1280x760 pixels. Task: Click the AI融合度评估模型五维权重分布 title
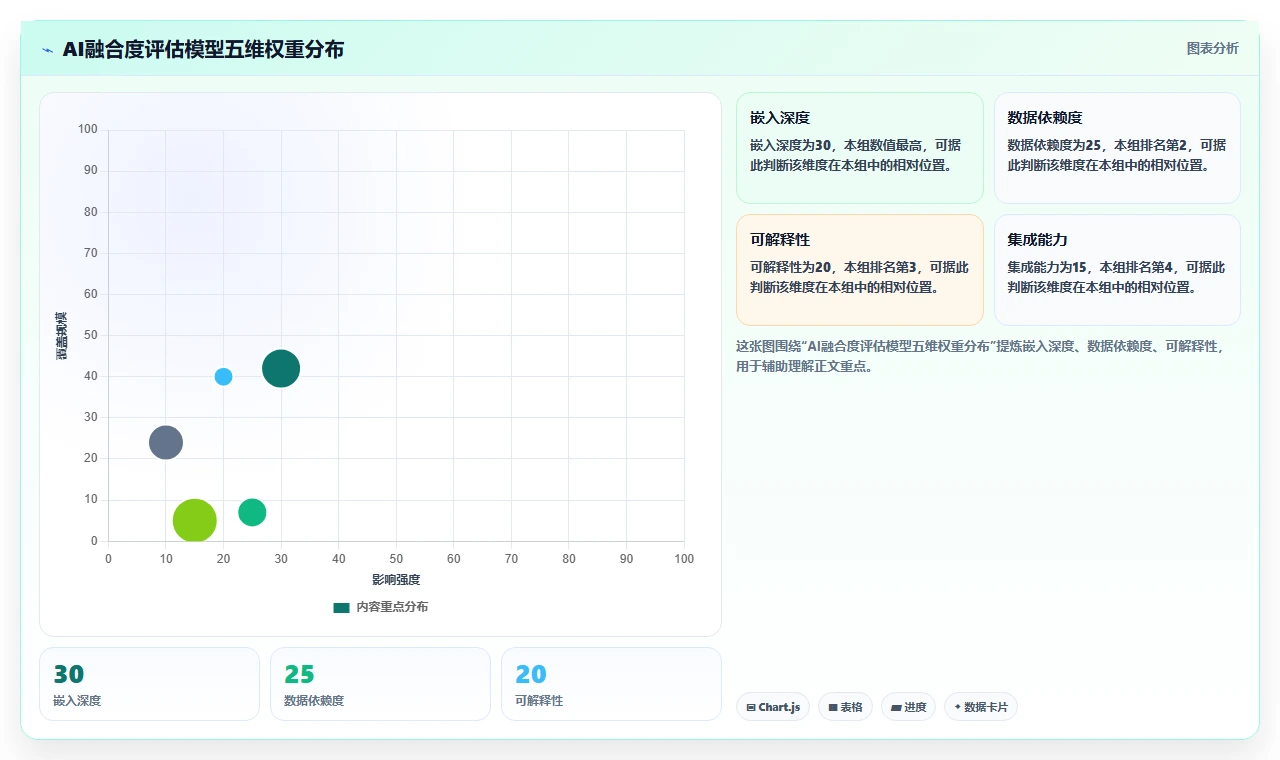point(203,50)
